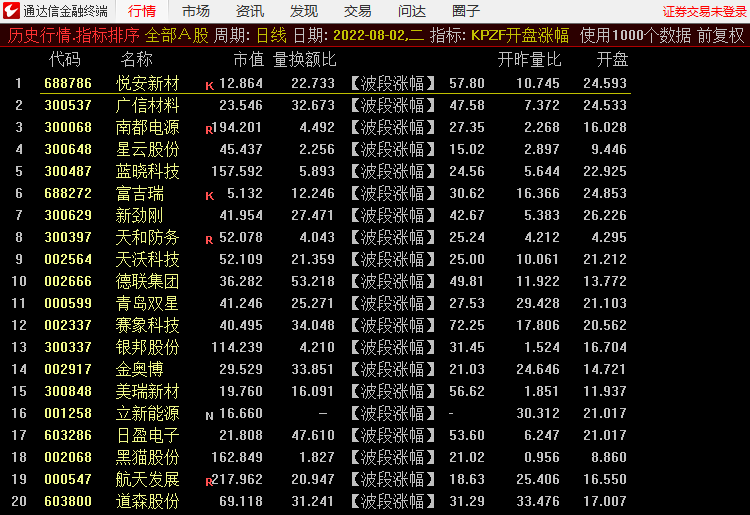
Task: Select stock code 688272
Action: 68,193
